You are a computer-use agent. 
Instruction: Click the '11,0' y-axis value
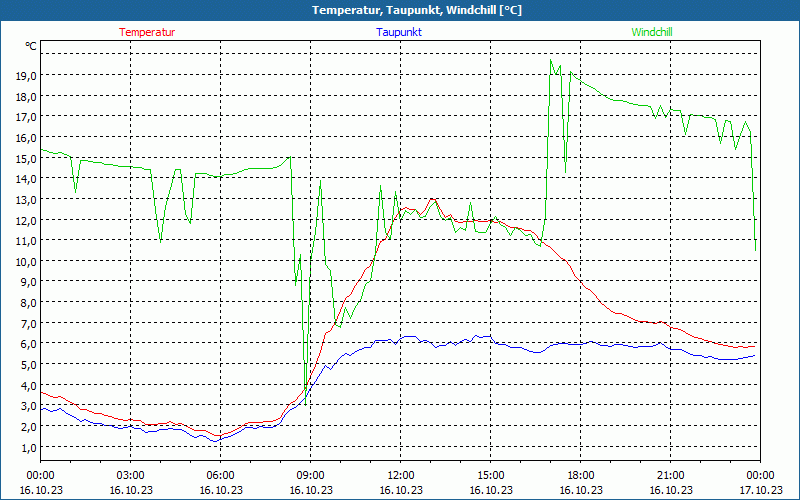(27, 241)
